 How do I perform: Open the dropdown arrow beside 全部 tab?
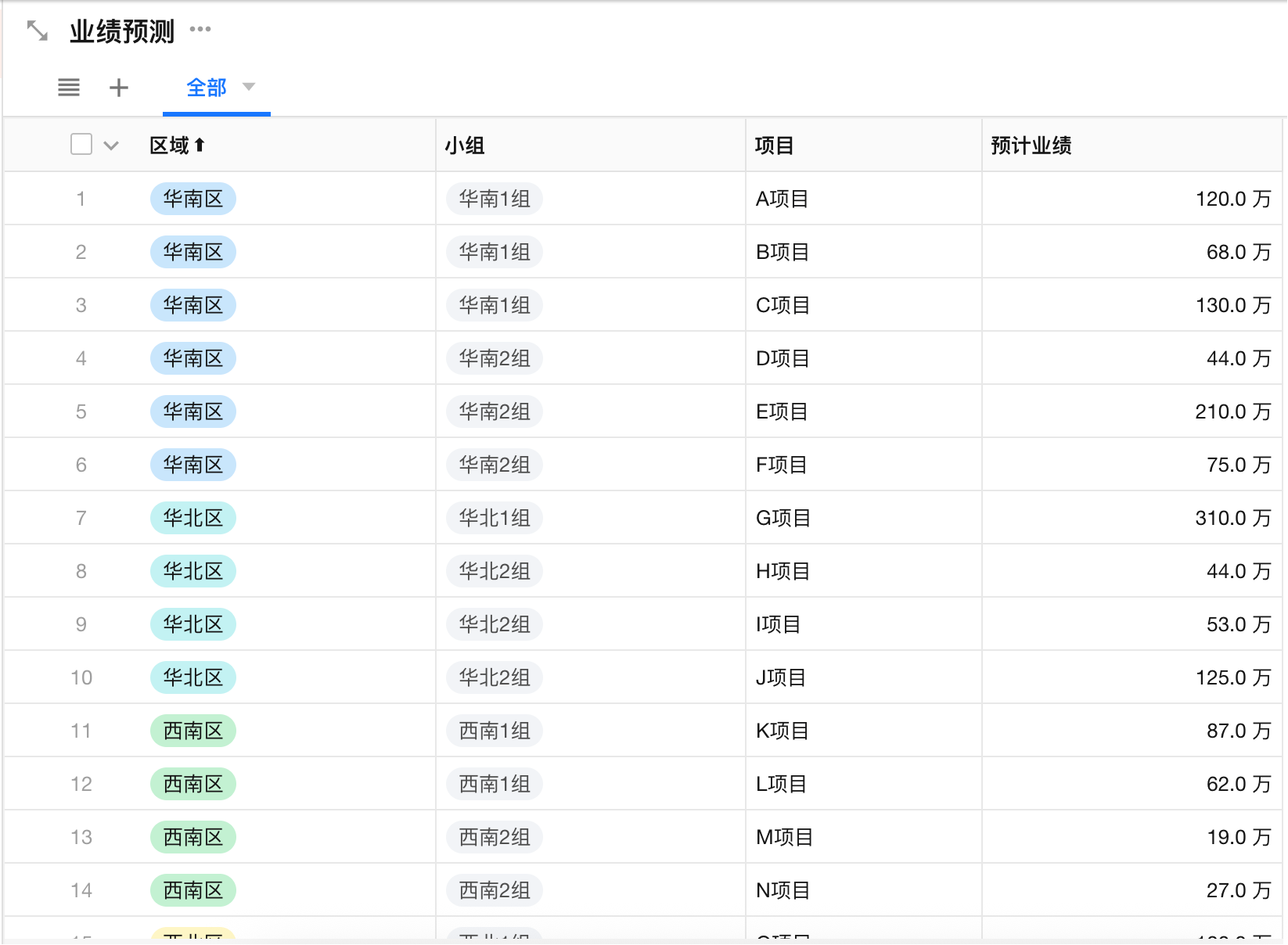click(x=249, y=87)
